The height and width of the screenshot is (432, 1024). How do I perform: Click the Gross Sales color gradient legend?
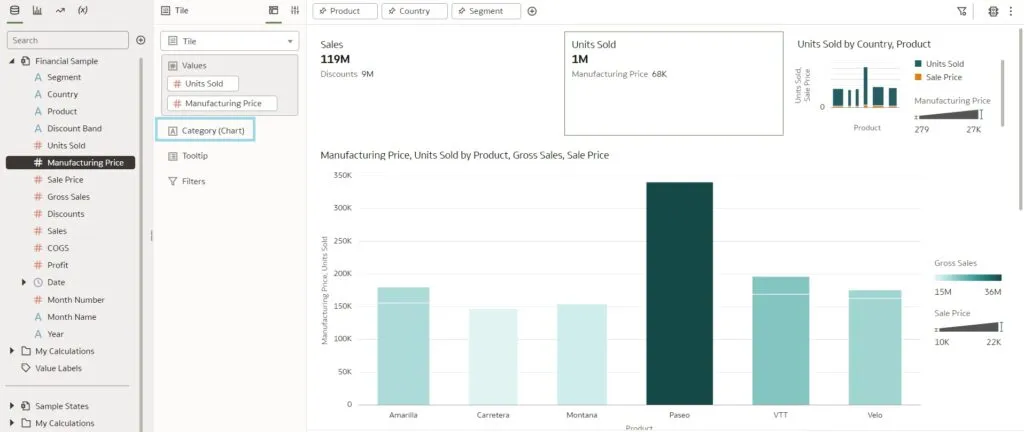pyautogui.click(x=967, y=278)
